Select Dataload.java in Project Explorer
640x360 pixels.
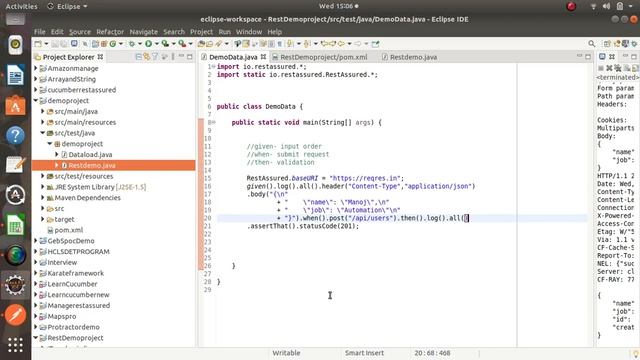click(90, 154)
